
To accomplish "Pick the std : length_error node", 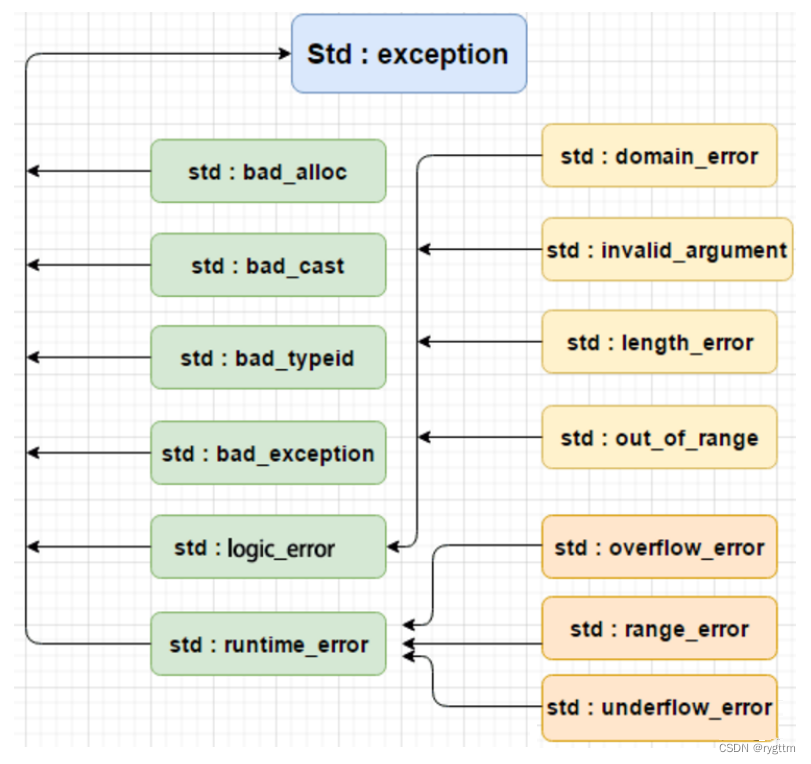I will point(659,342).
